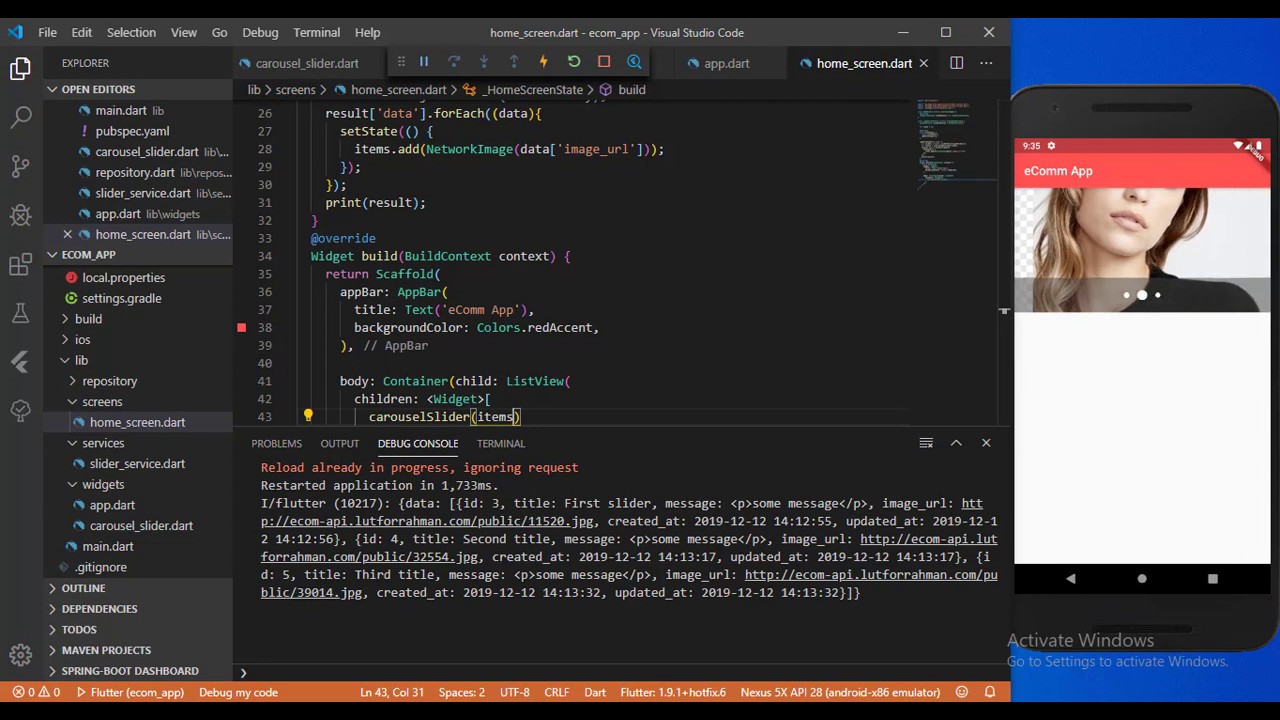Click the middle carousel indicator dot
The height and width of the screenshot is (720, 1280).
tap(1142, 295)
